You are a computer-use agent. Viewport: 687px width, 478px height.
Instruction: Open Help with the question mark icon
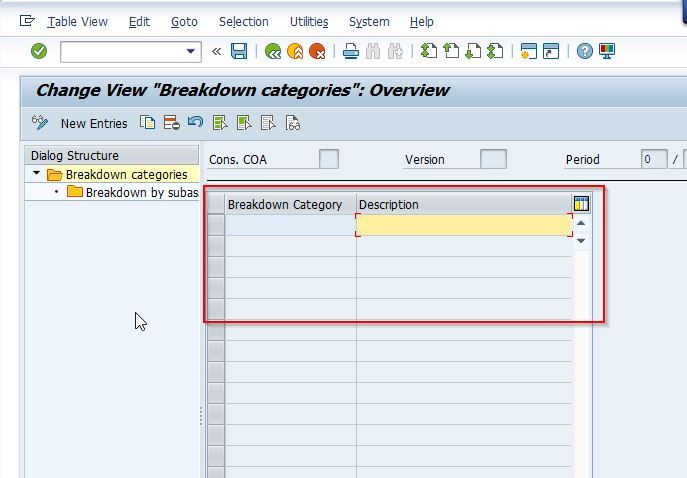click(584, 51)
